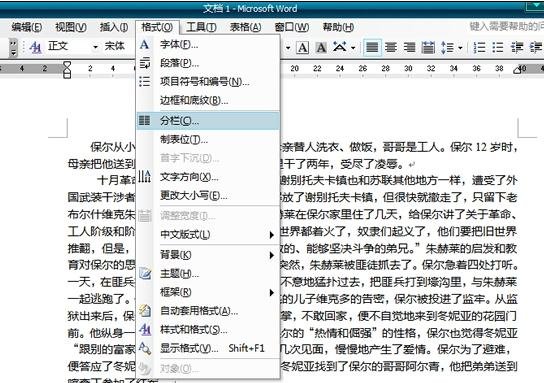Choose 段落(P)... menu entry
This screenshot has height=383, width=544.
(x=208, y=63)
